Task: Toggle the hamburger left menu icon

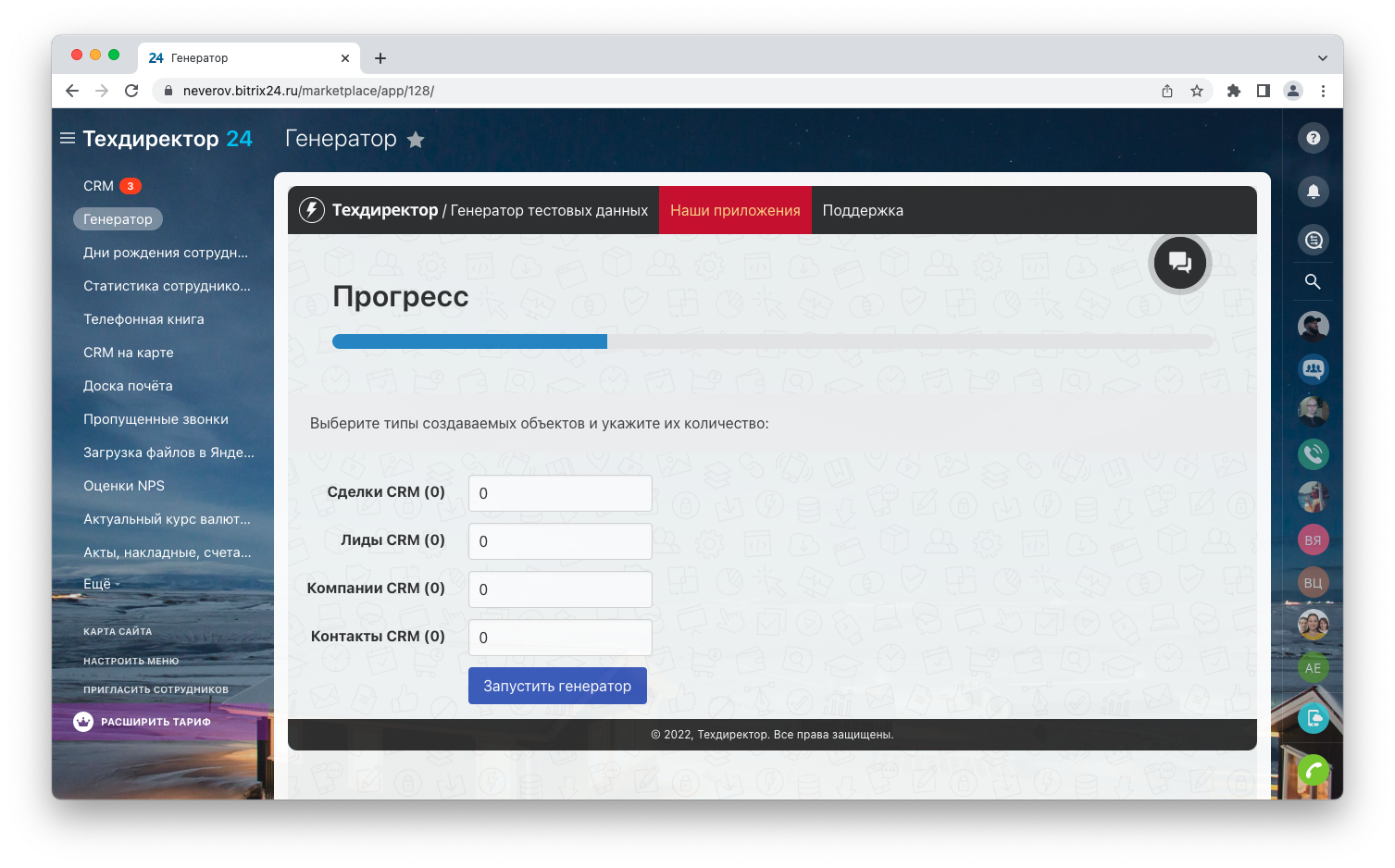Action: coord(67,139)
